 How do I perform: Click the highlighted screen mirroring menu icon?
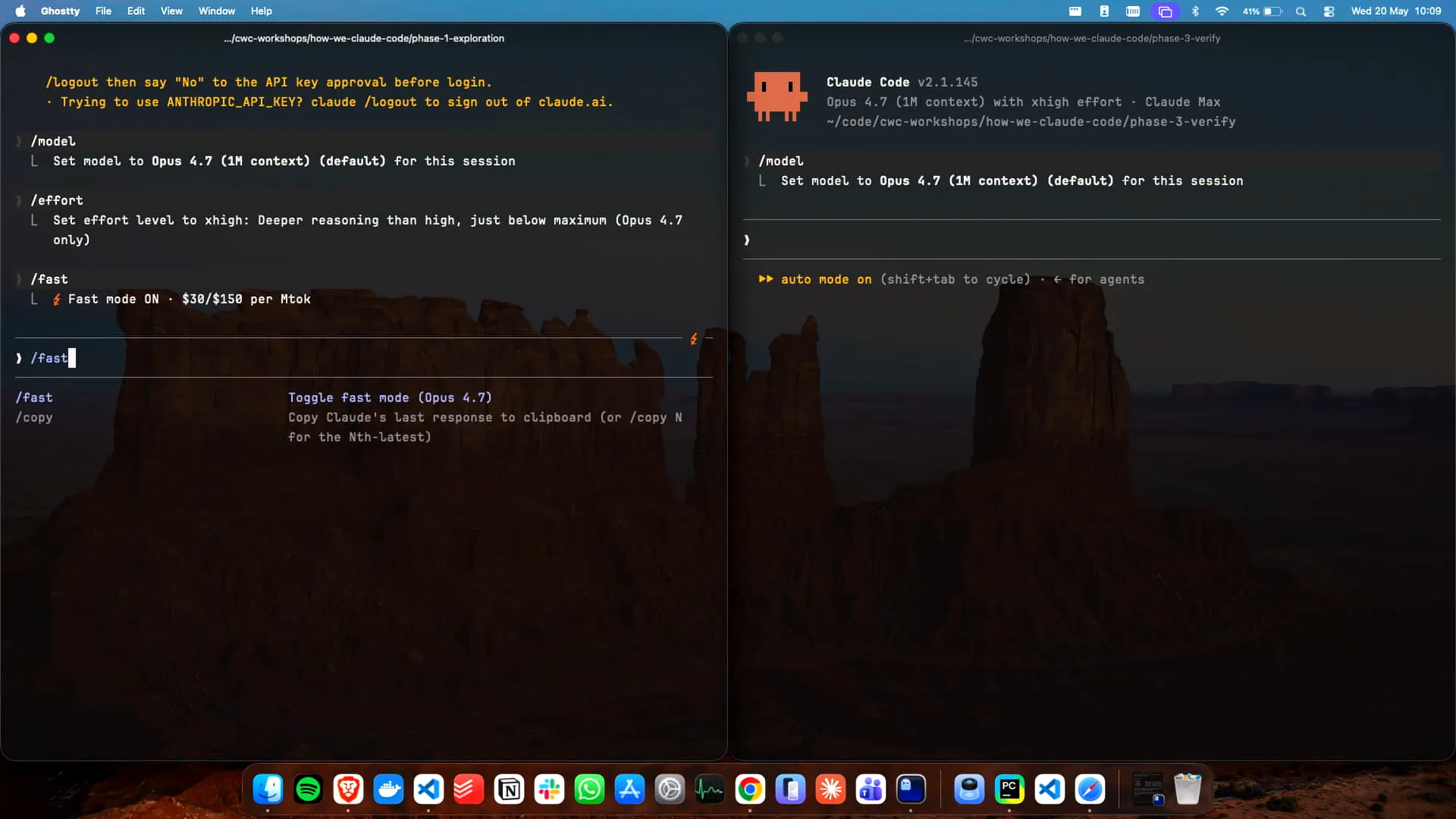pyautogui.click(x=1165, y=11)
